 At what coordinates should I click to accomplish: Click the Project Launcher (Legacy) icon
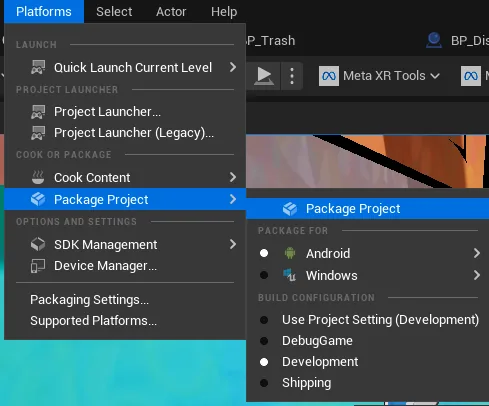click(38, 133)
